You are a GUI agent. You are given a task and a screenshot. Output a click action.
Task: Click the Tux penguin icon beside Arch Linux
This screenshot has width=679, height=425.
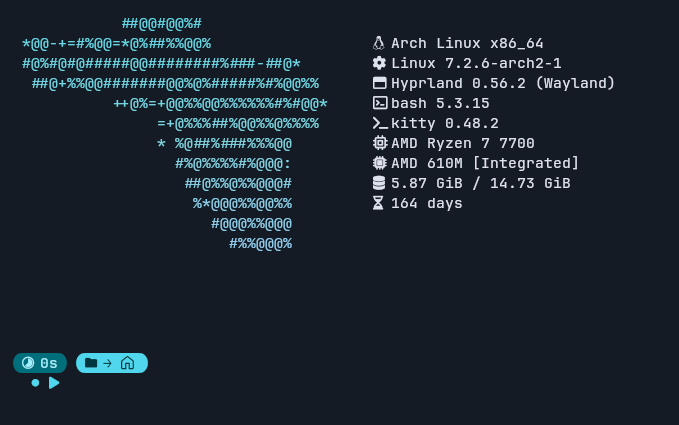378,43
